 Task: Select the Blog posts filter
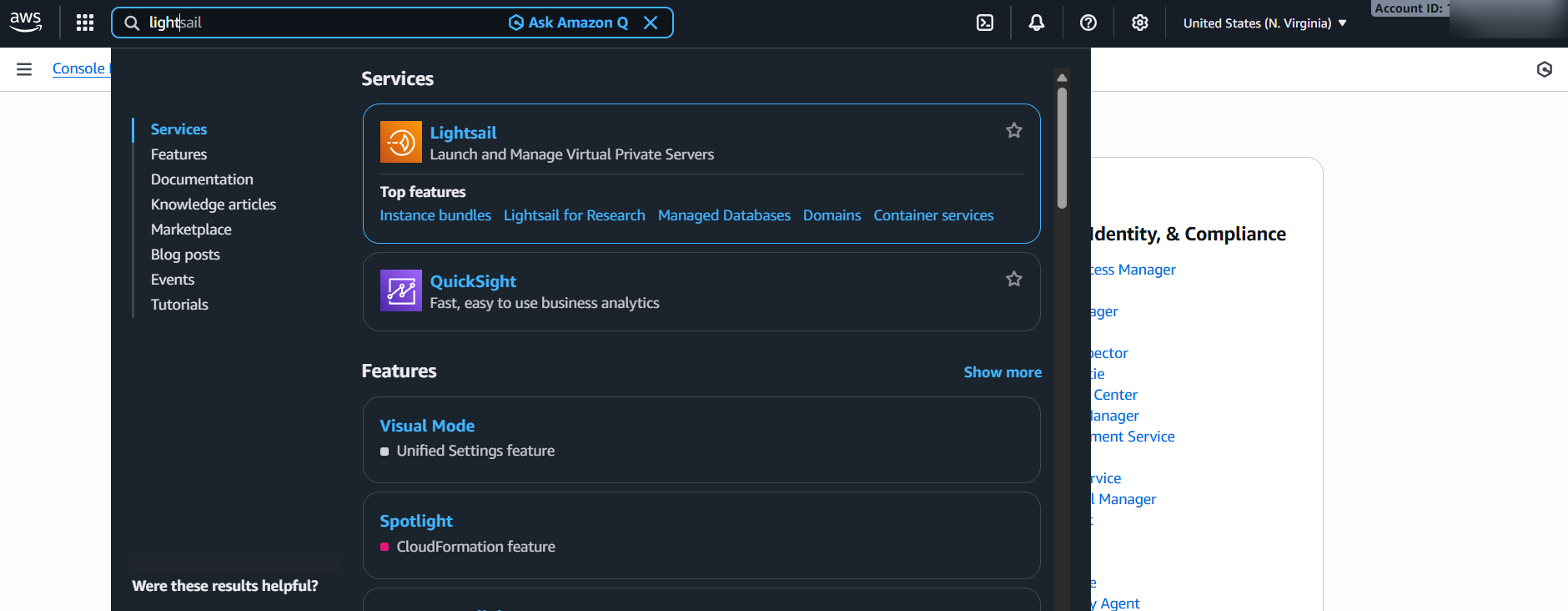[185, 255]
